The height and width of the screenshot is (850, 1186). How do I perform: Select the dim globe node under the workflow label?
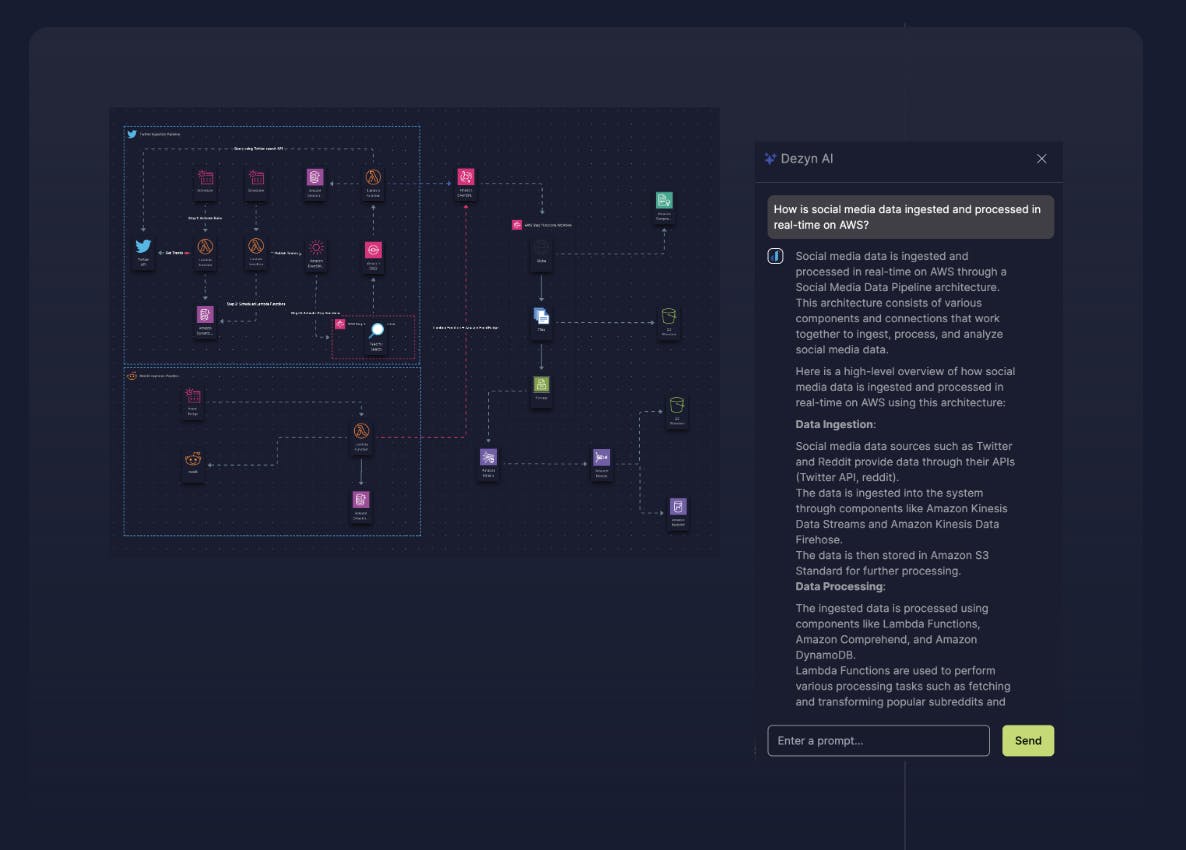coord(541,247)
